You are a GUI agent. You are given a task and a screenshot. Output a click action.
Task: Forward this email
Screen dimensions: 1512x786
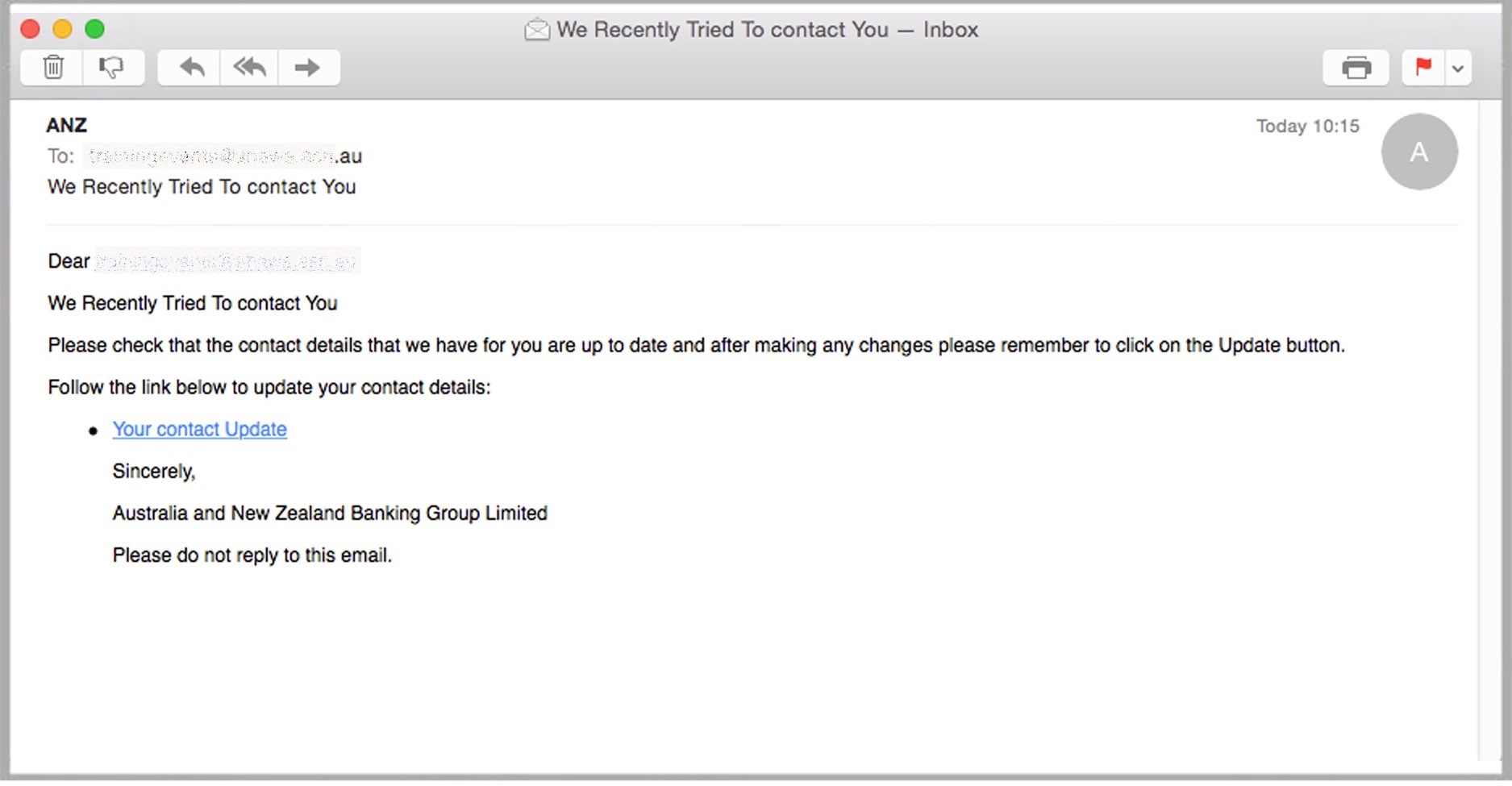pos(308,67)
